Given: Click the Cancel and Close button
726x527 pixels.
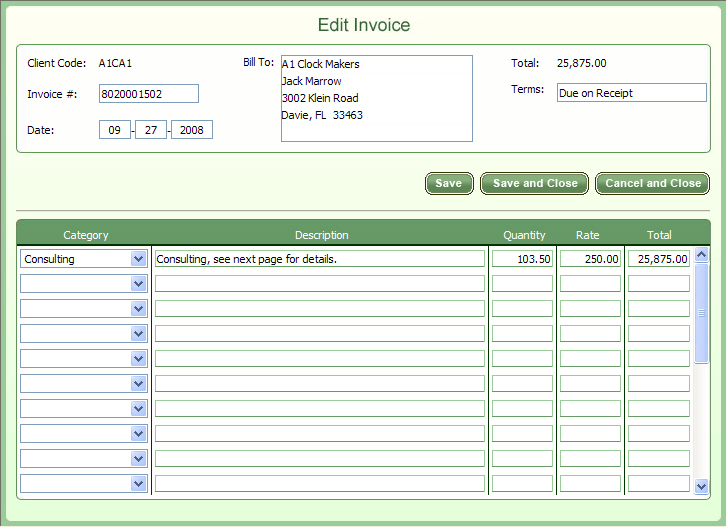Looking at the screenshot, I should pos(652,183).
